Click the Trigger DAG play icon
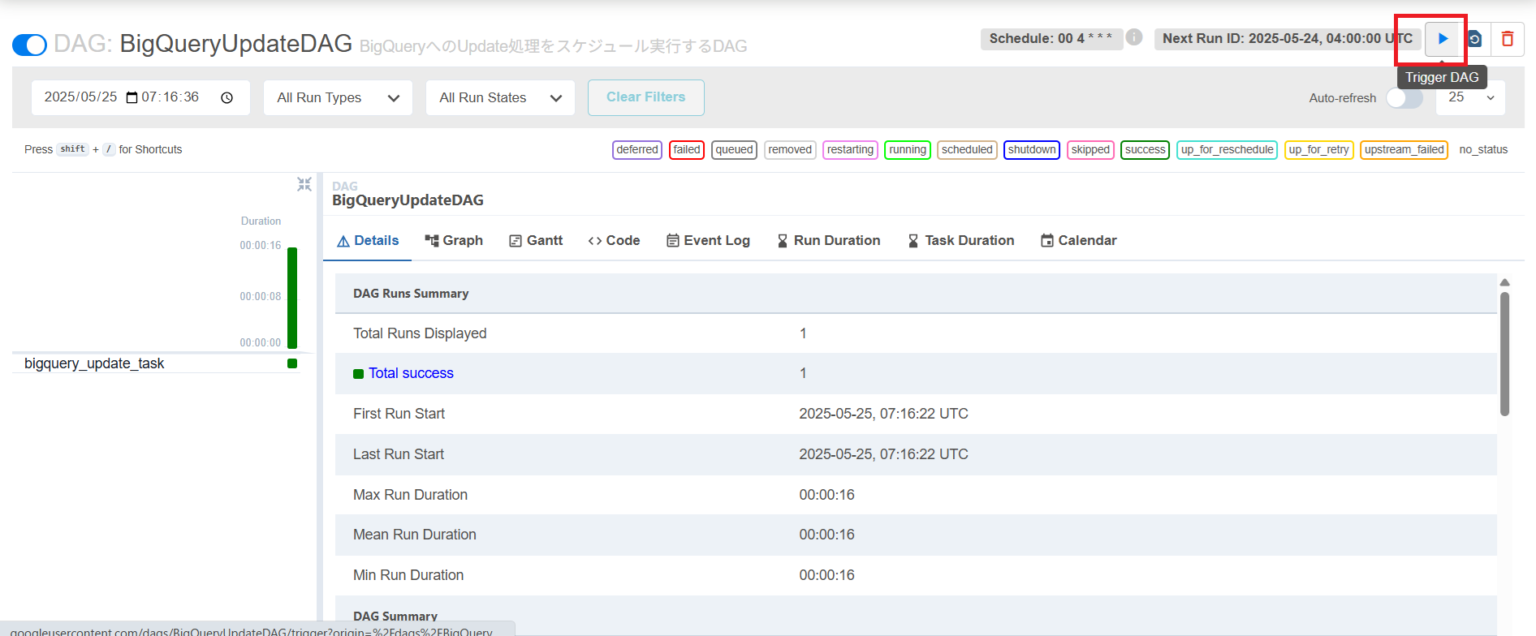 [x=1443, y=38]
